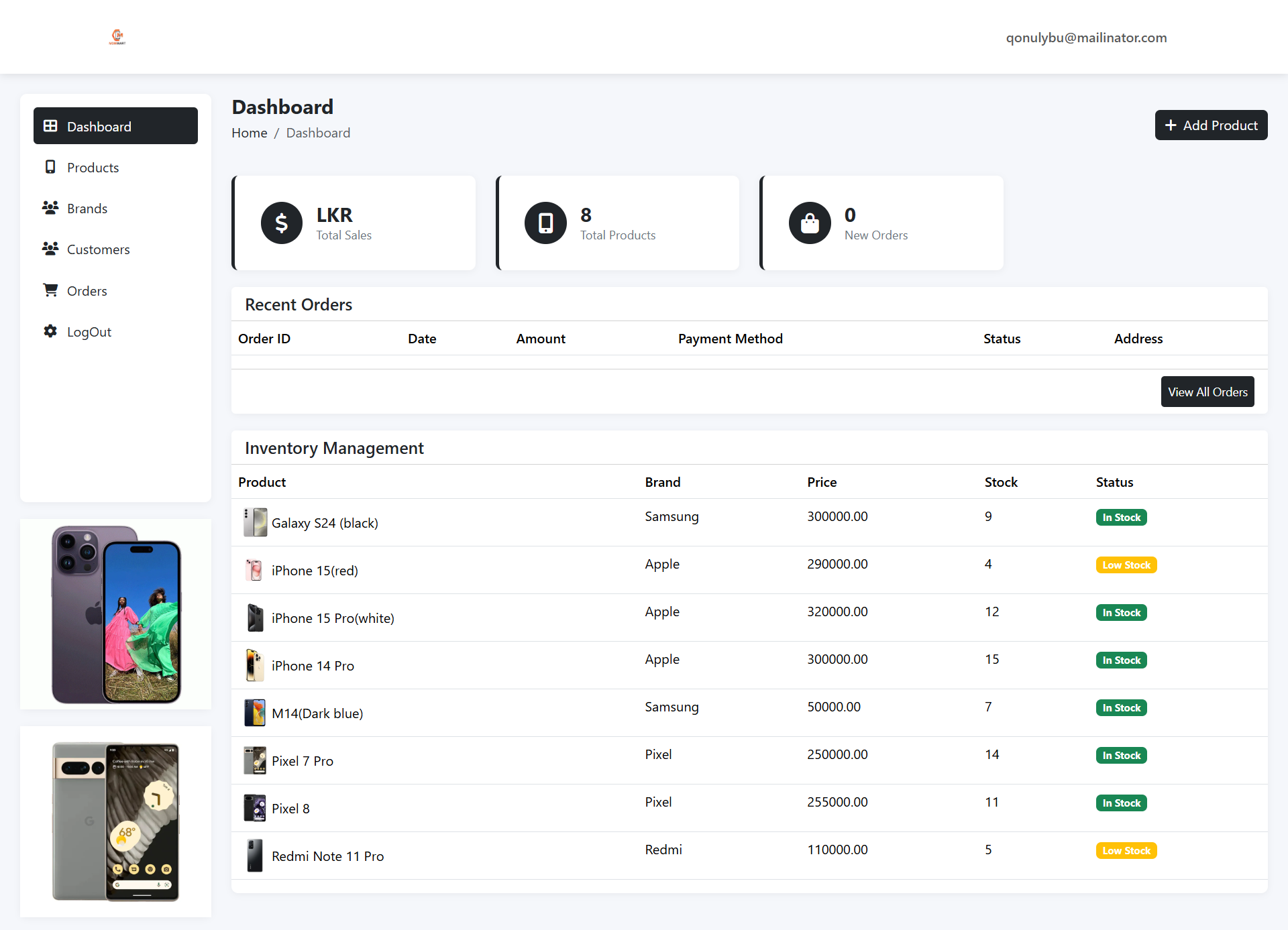Screen dimensions: 1288x930
Task: Click the dollar sign Total Sales icon
Action: click(x=282, y=223)
